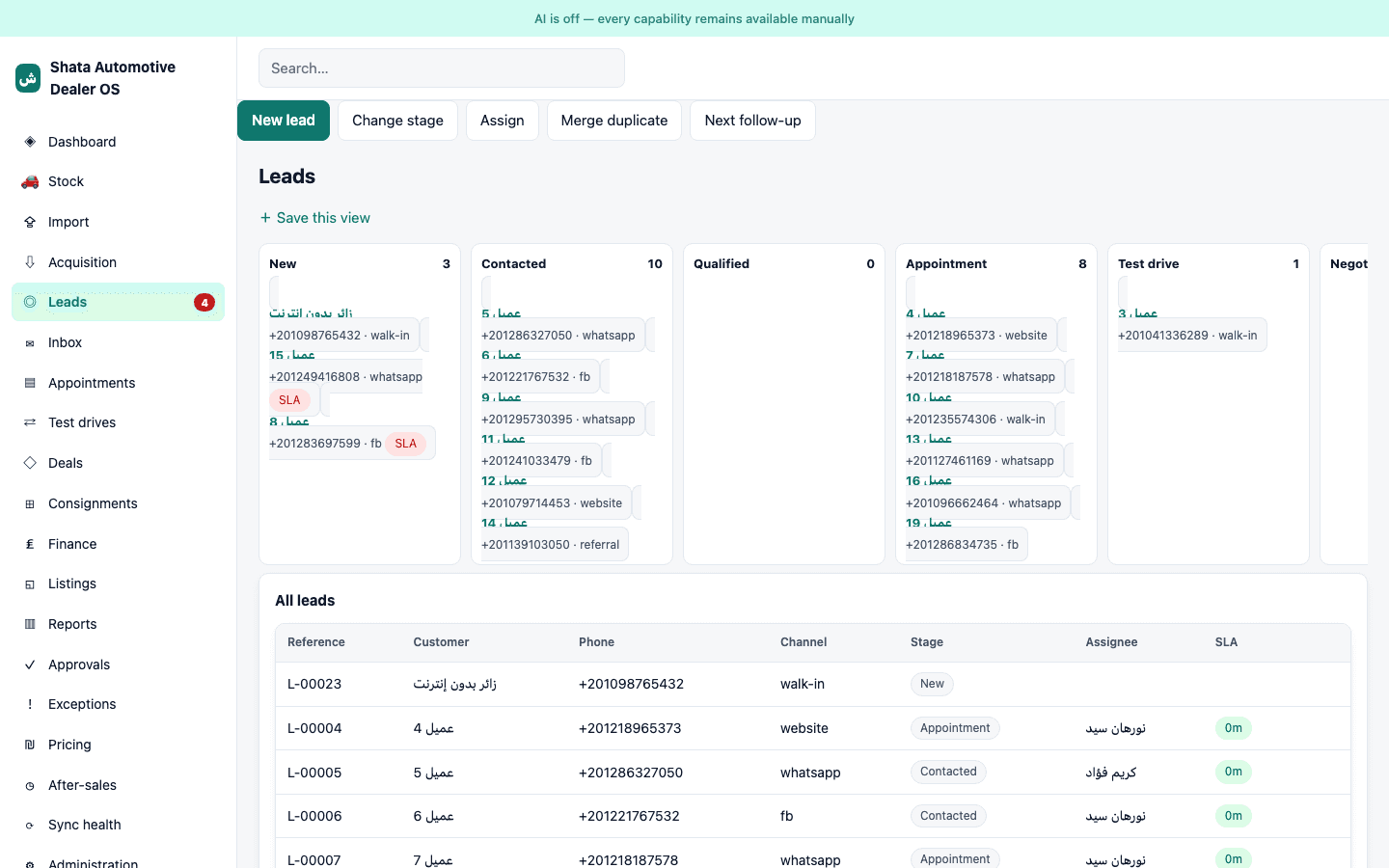Select Reports in the sidebar

pyautogui.click(x=118, y=624)
